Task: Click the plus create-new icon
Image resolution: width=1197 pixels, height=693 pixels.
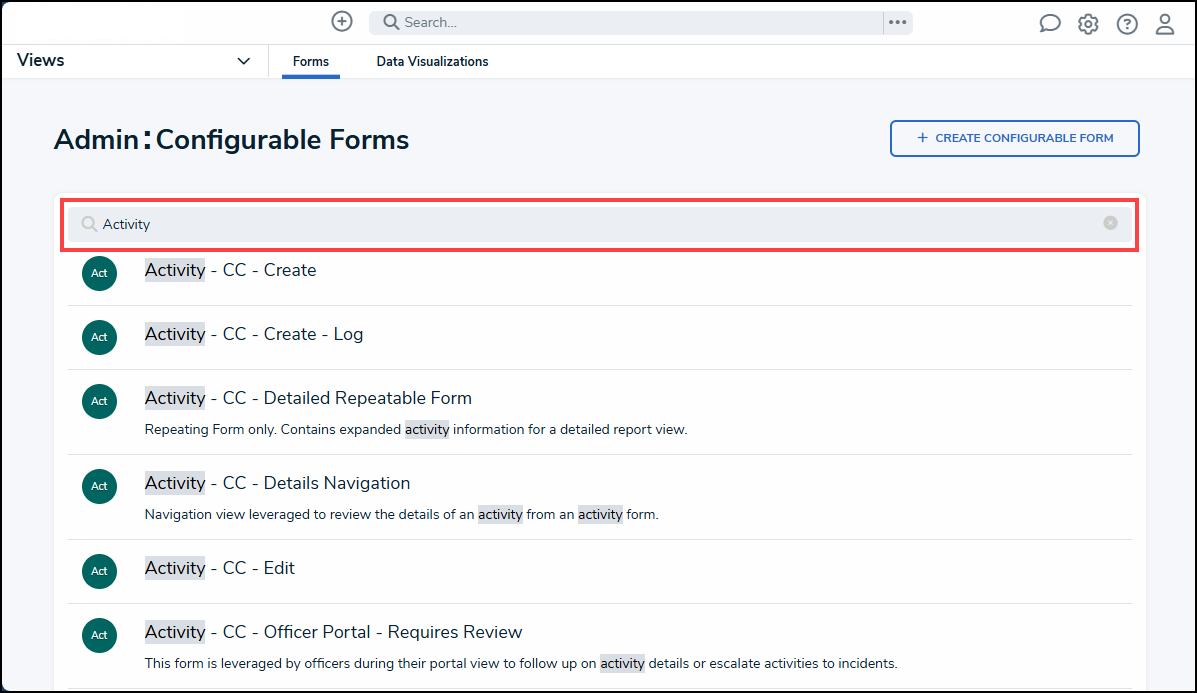Action: tap(342, 21)
